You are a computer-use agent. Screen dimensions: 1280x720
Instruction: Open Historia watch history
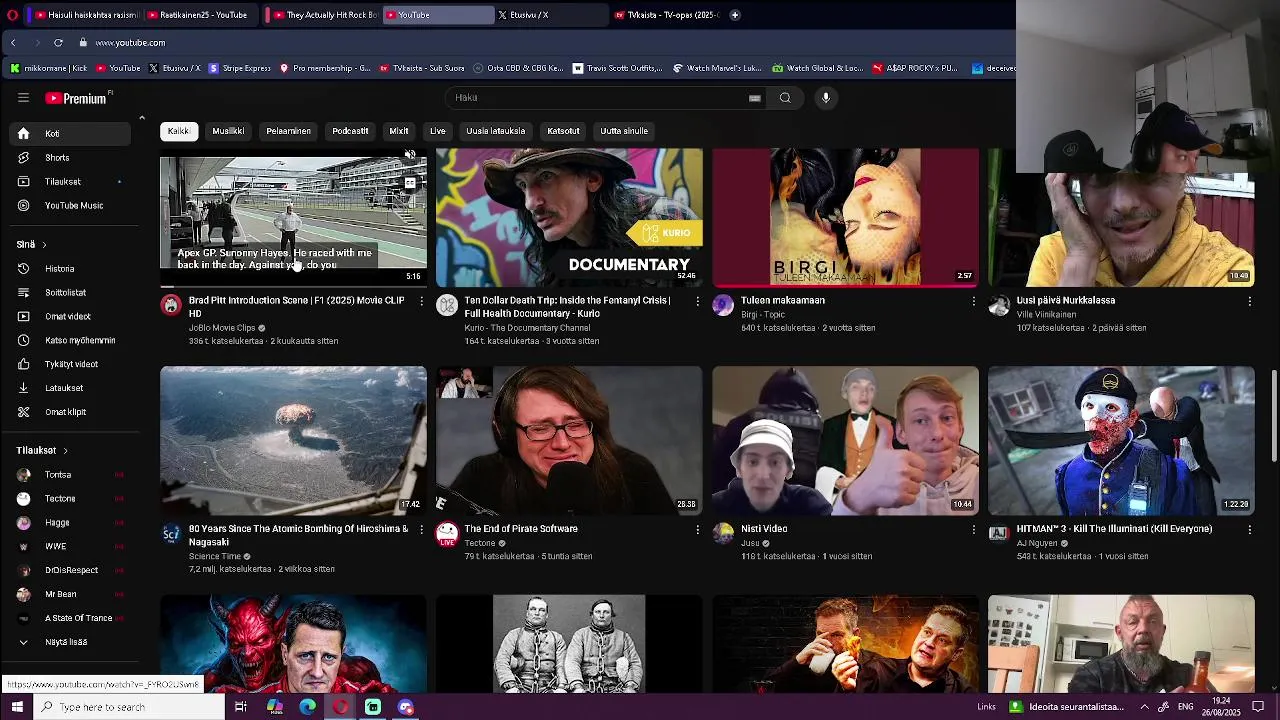[x=70, y=269]
